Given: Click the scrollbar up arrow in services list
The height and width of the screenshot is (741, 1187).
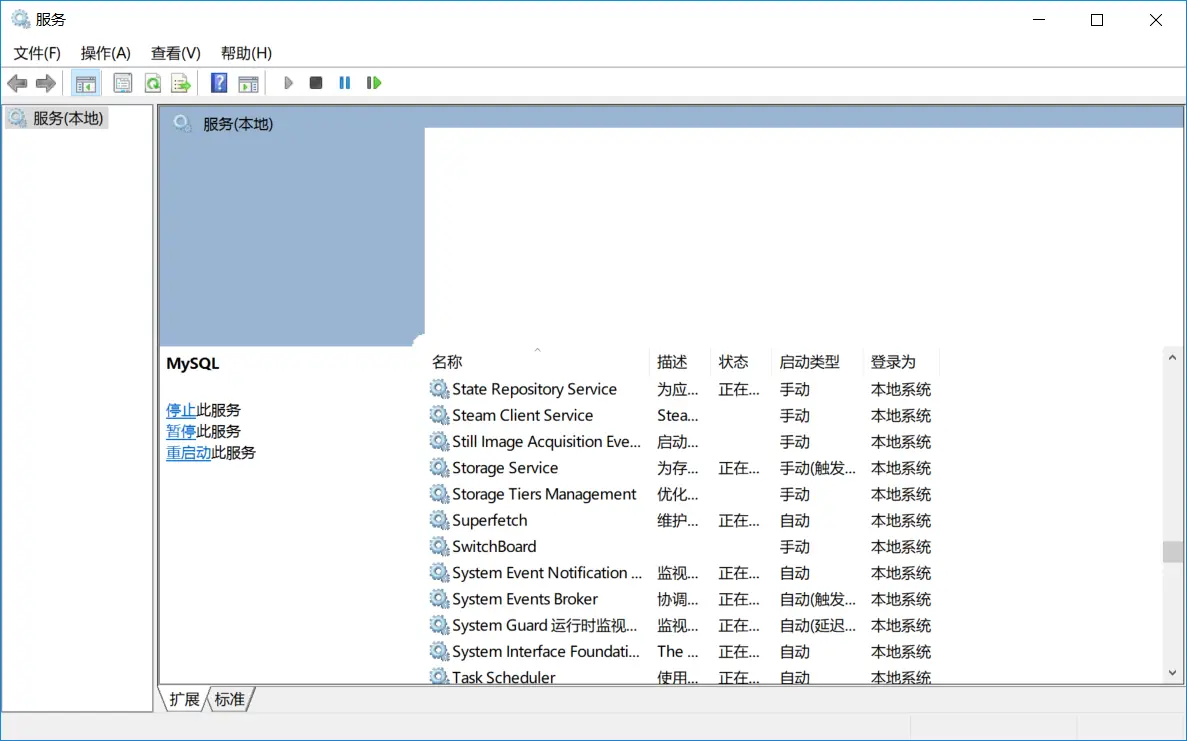Looking at the screenshot, I should [x=1173, y=357].
